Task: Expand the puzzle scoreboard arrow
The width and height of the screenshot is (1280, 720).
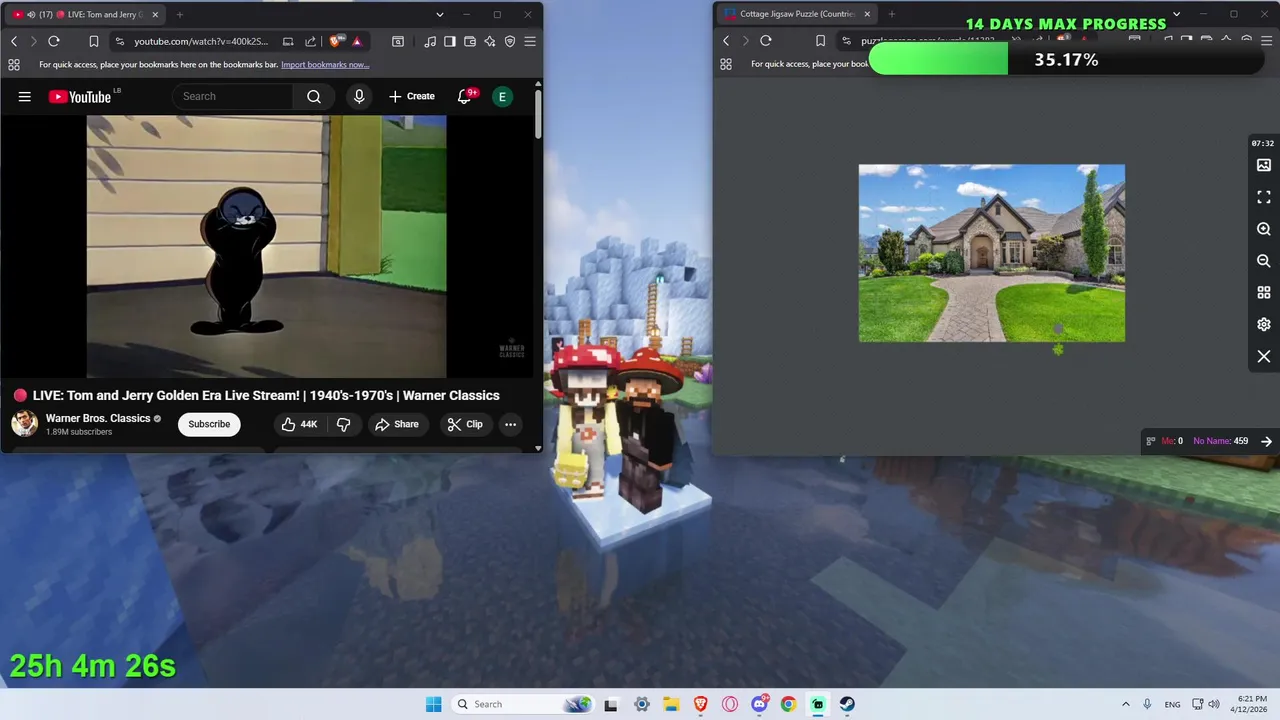Action: pyautogui.click(x=1266, y=441)
